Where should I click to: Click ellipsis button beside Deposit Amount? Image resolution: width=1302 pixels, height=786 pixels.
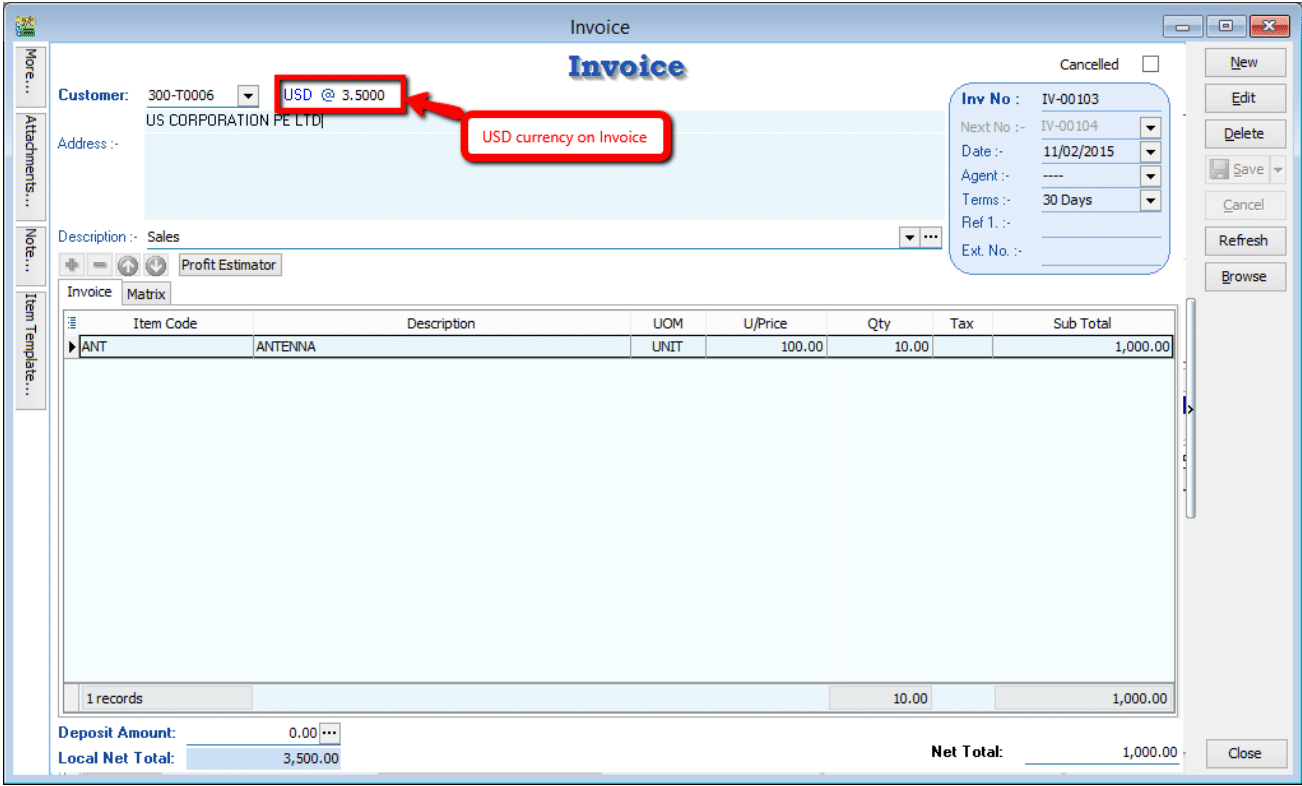pos(330,733)
